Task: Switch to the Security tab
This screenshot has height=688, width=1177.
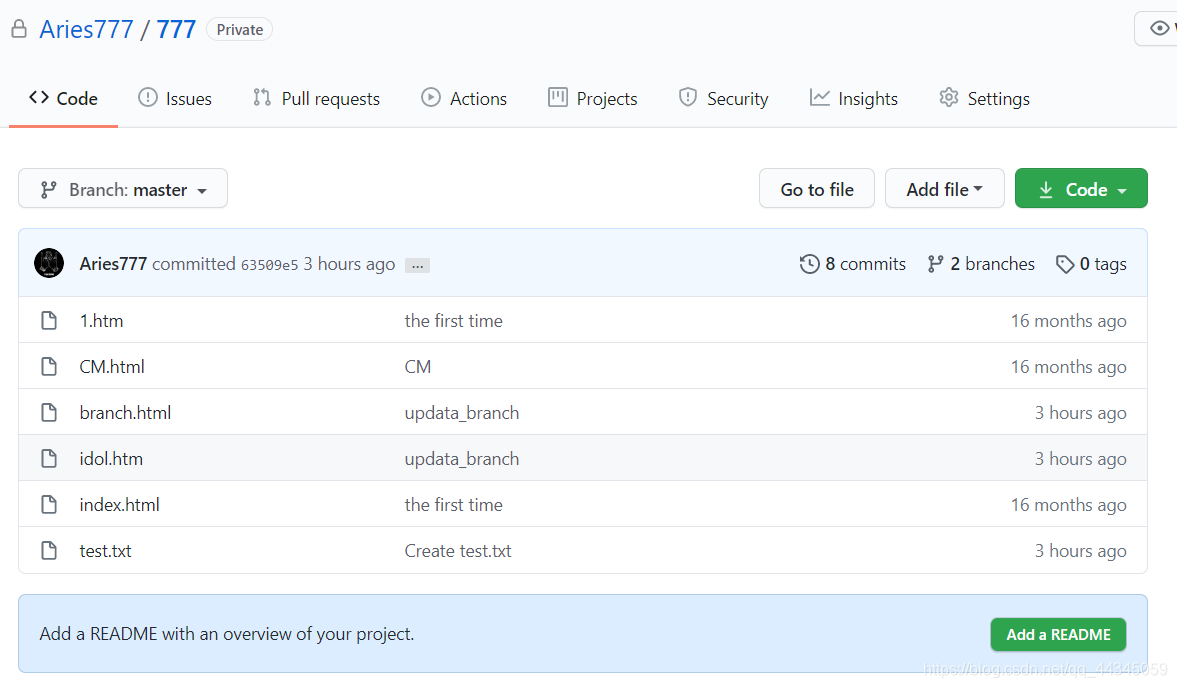Action: coord(724,98)
